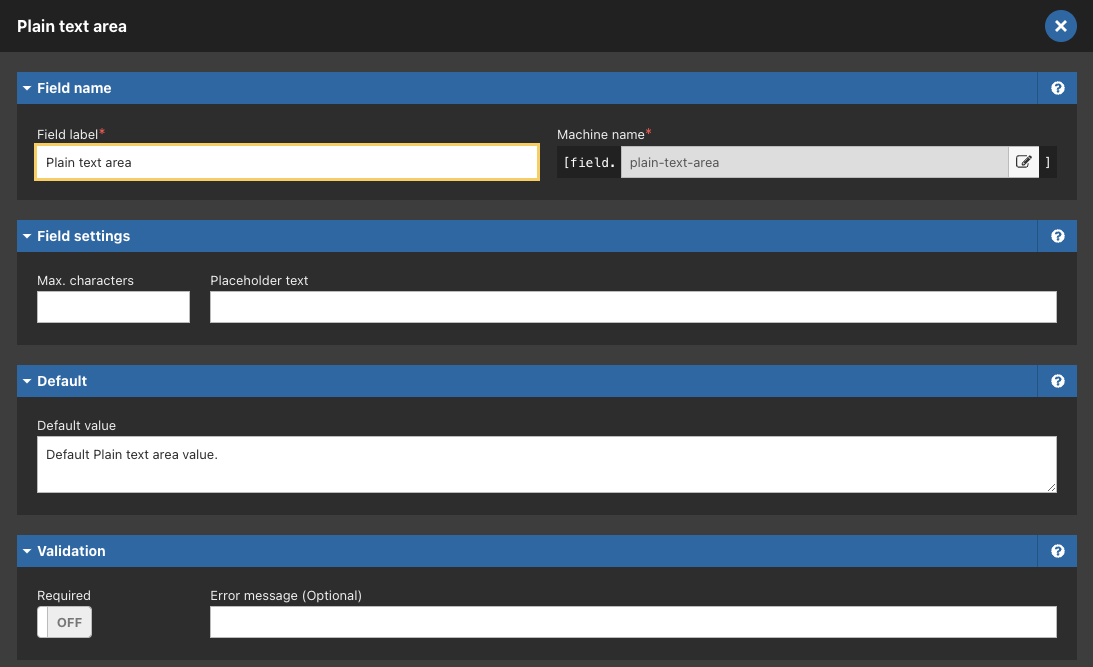Collapse the Field settings section

click(27, 236)
